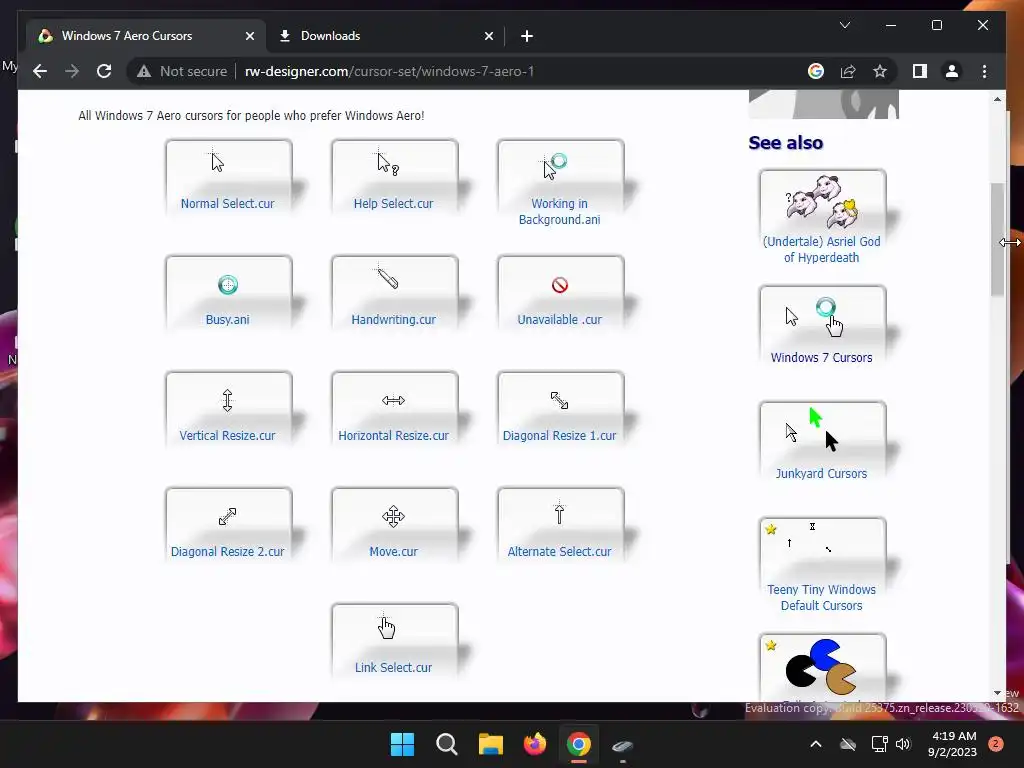
Task: Open the Unavailable .cur link
Action: point(560,319)
